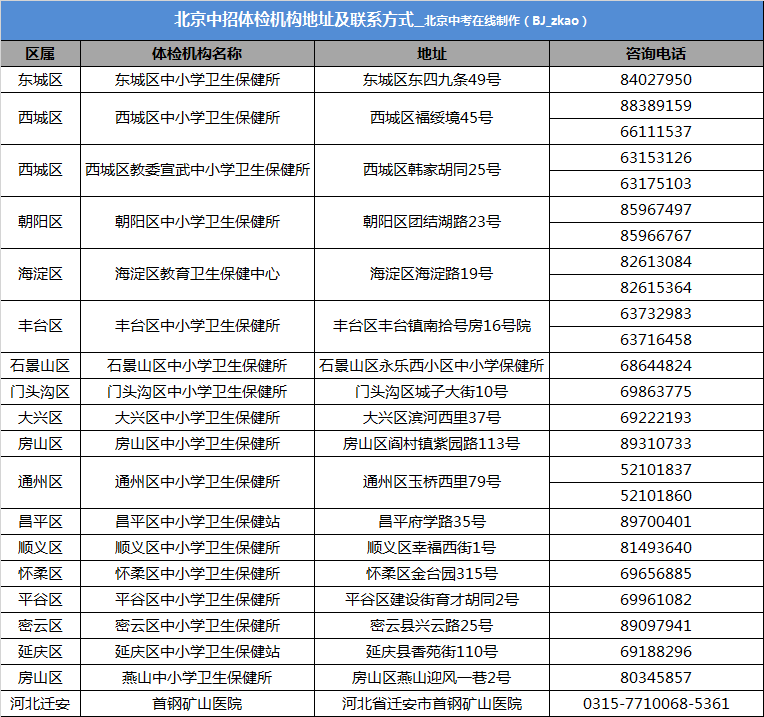
Task: Click the address 东城区东四九条49号
Action: coord(432,80)
